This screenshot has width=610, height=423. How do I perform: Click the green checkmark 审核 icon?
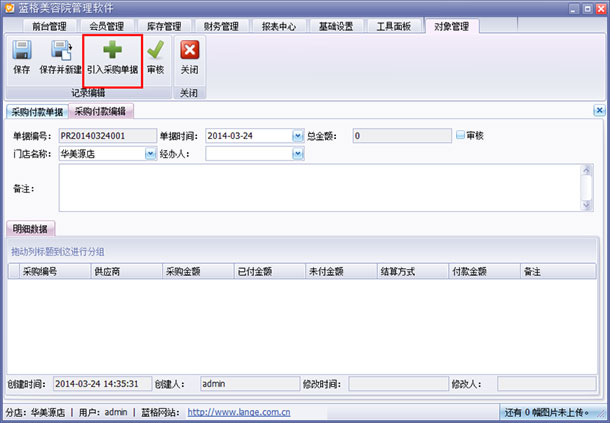[x=156, y=50]
